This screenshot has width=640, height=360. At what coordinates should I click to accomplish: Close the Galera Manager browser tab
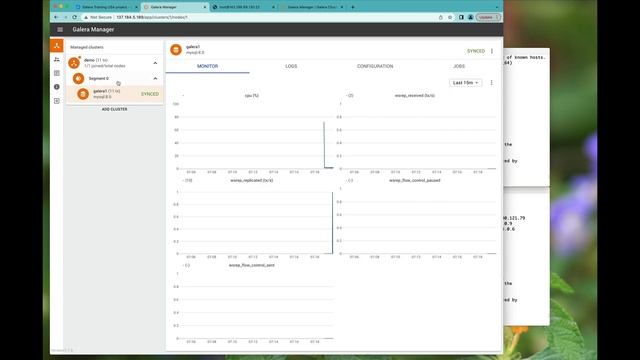click(204, 7)
